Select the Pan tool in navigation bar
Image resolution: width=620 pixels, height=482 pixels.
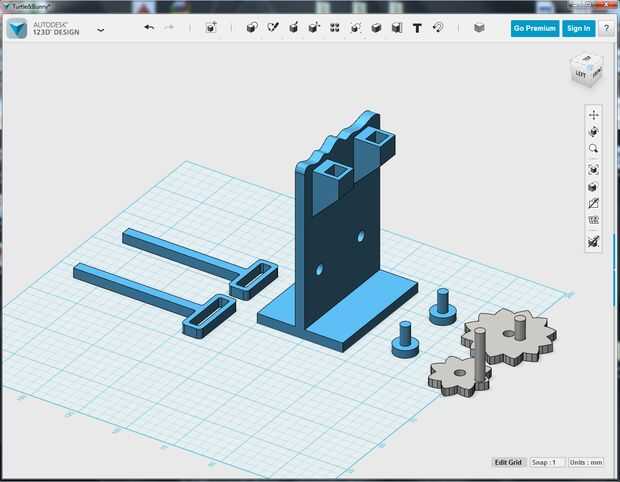pos(594,115)
